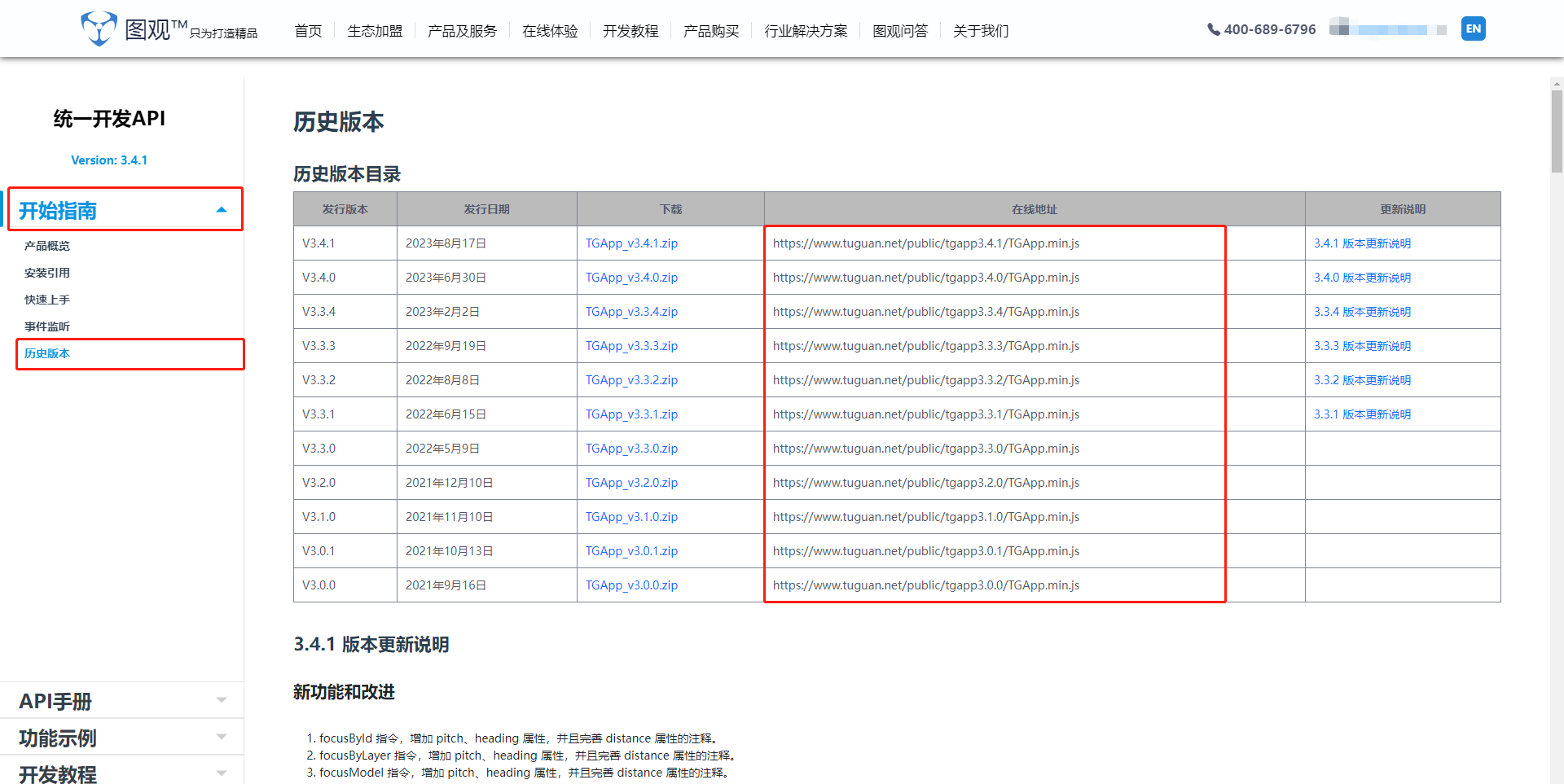This screenshot has width=1564, height=784.
Task: Download TGApp_v3.0.0.zip
Action: [x=631, y=585]
